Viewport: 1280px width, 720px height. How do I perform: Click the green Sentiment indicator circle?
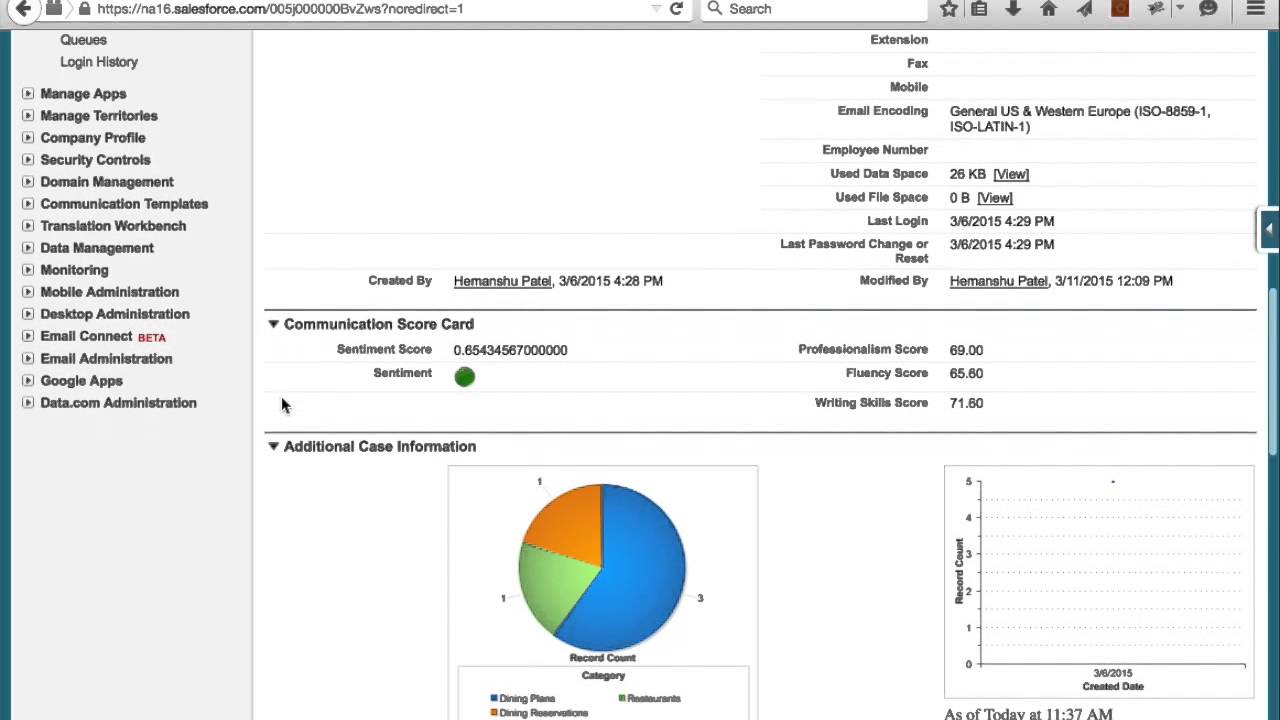pos(464,376)
